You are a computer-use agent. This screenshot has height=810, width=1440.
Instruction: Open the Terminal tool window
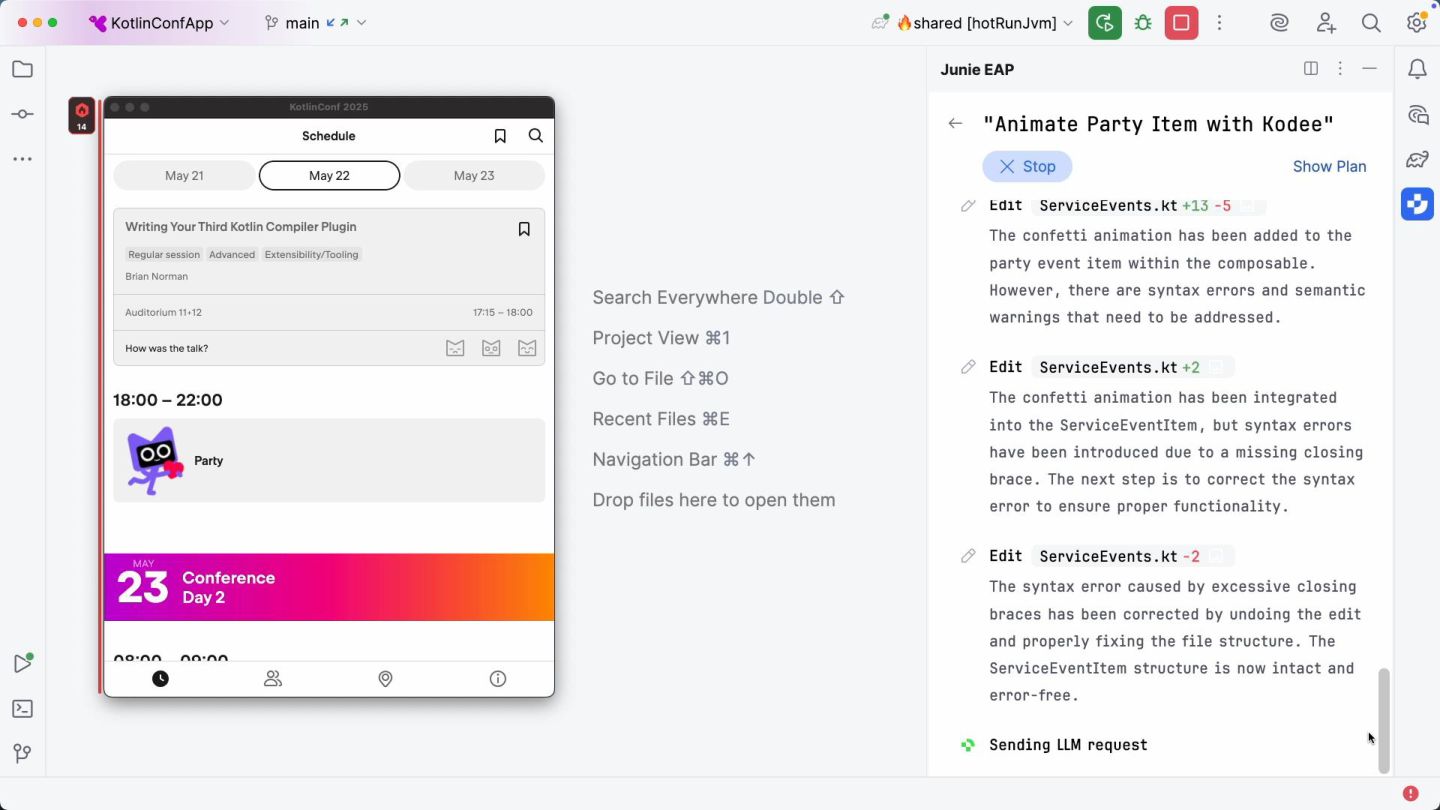click(22, 709)
